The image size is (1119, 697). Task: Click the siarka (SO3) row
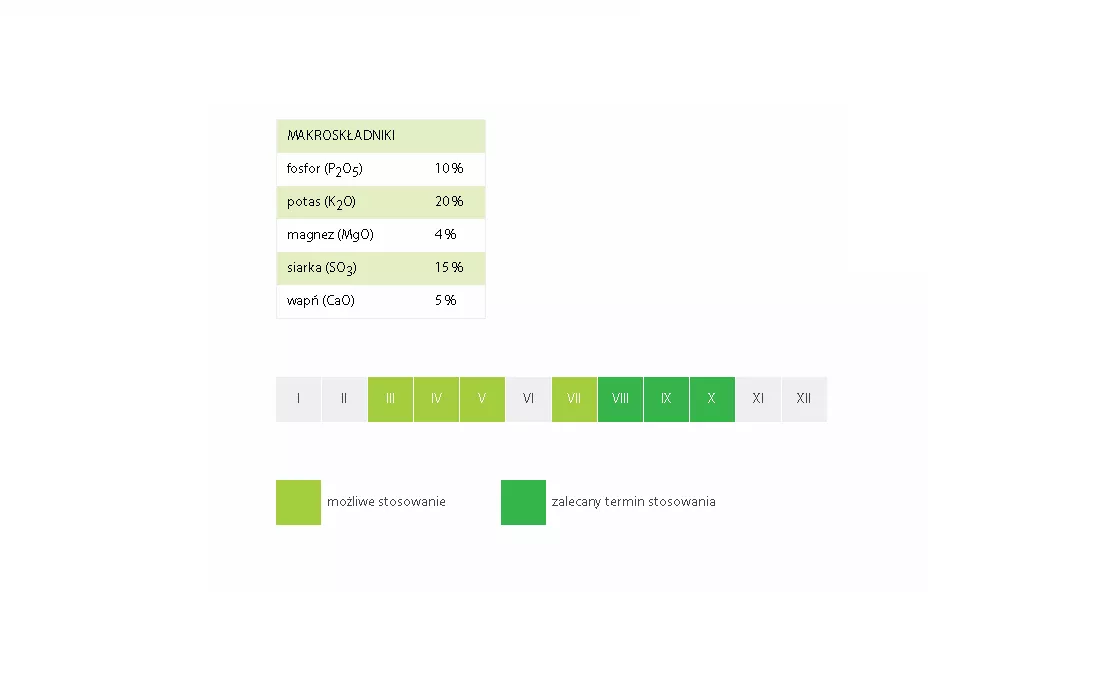[380, 268]
